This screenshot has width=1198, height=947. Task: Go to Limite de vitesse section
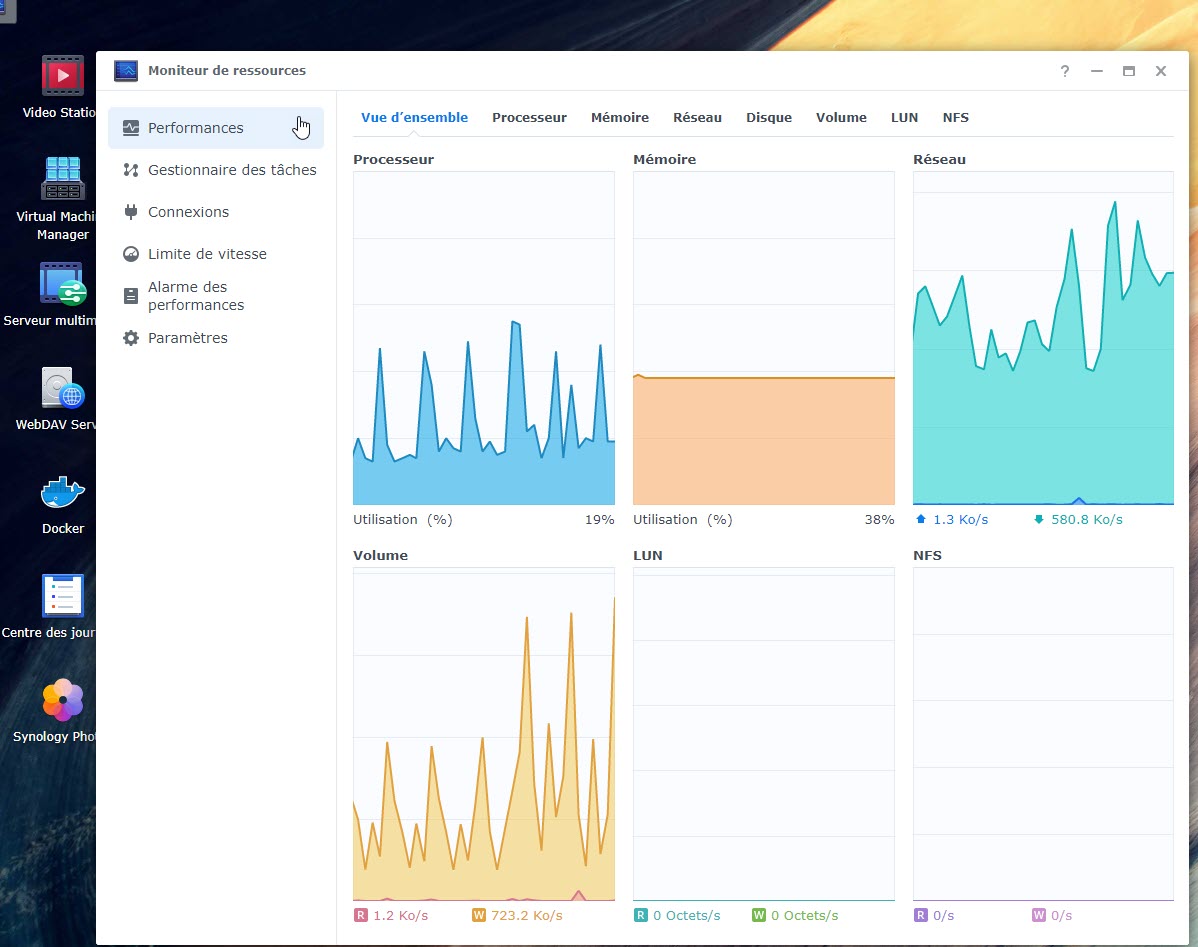(x=207, y=254)
